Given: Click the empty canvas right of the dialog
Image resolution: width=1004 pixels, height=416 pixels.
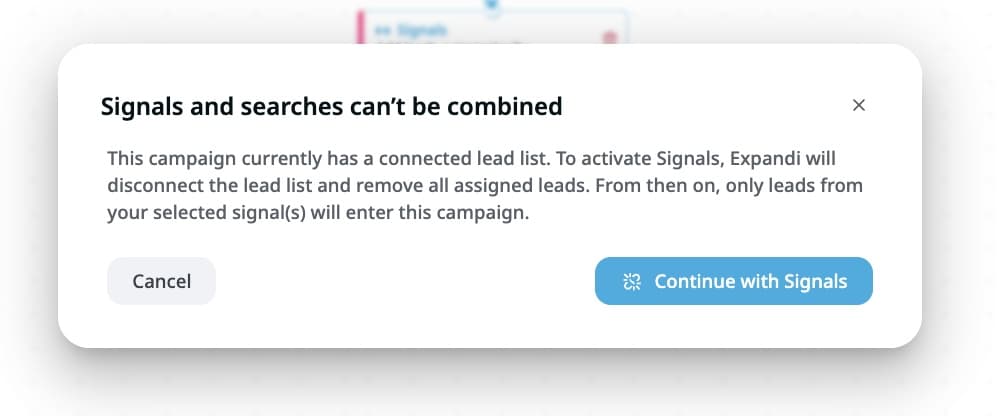Looking at the screenshot, I should click(963, 200).
